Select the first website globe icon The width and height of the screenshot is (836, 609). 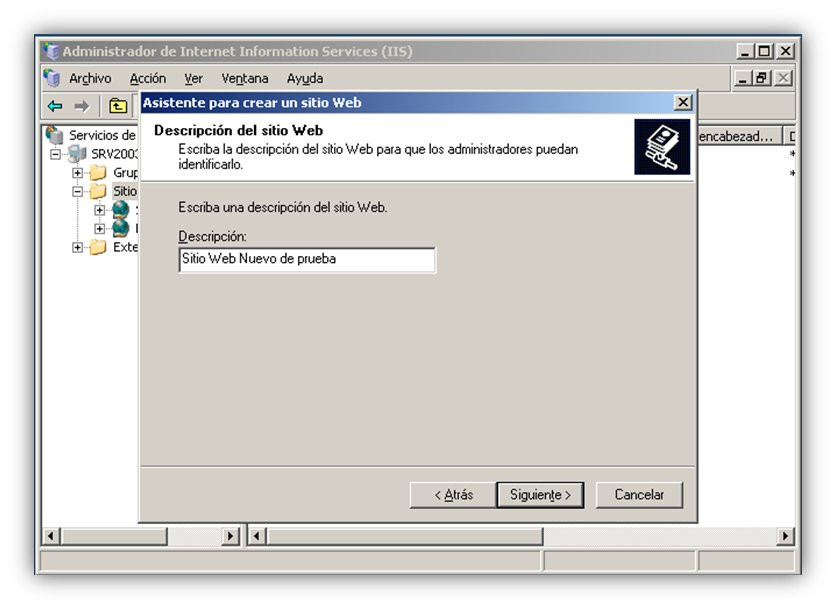click(120, 209)
